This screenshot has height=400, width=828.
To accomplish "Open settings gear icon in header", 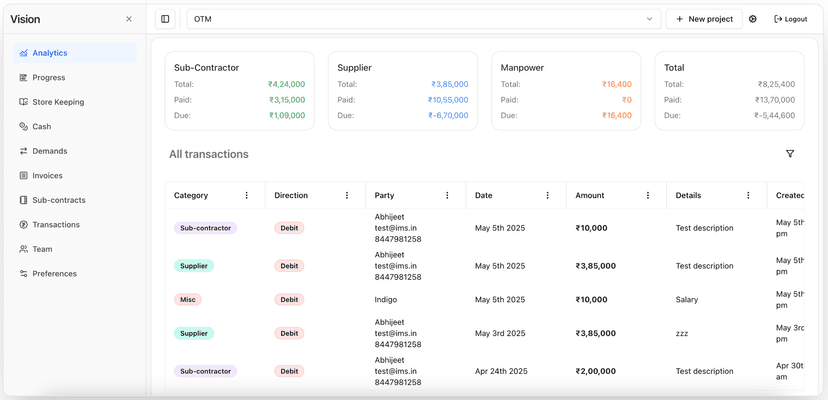I will click(753, 19).
